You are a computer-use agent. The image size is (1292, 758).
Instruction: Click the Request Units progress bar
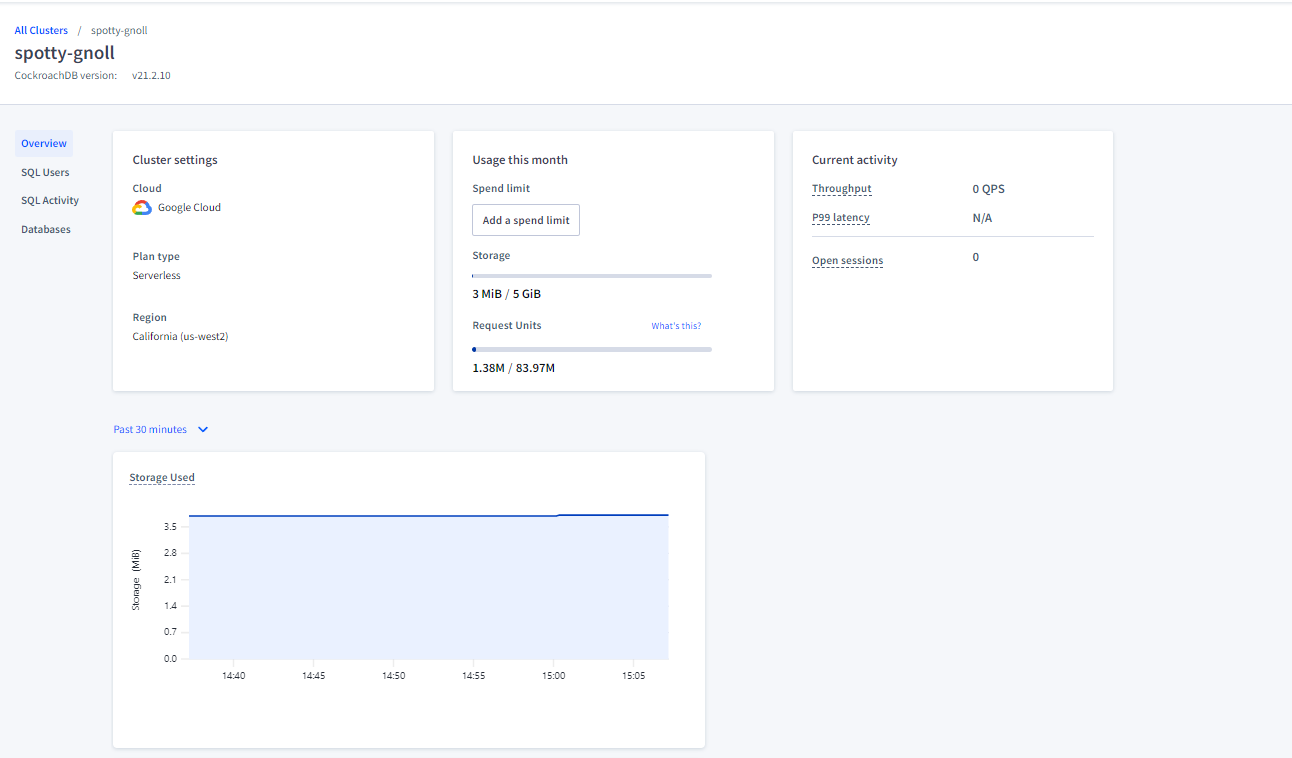coord(592,349)
